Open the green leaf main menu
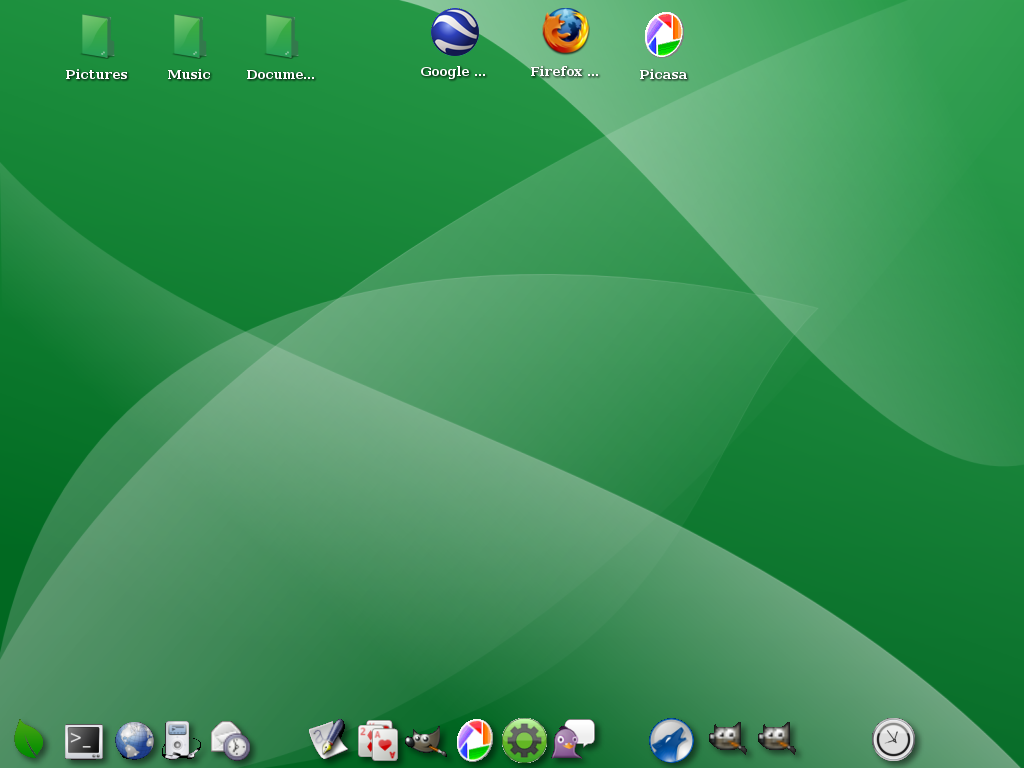The height and width of the screenshot is (768, 1024). pos(29,739)
